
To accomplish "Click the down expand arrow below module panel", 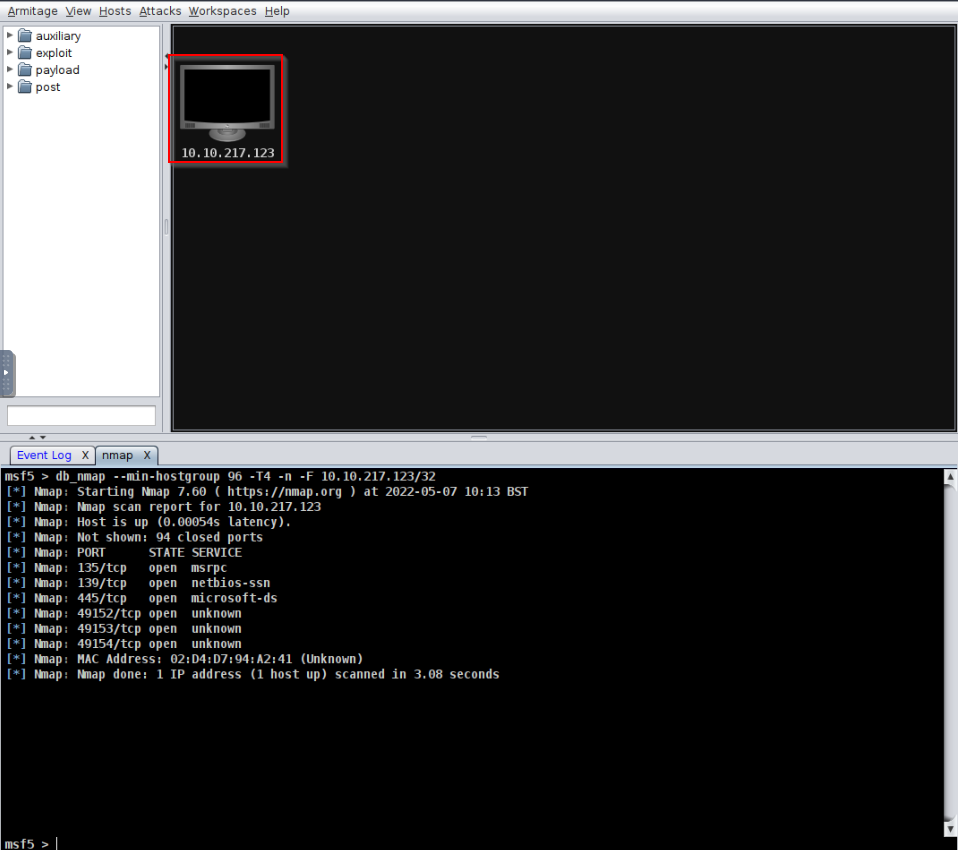I will [x=43, y=438].
